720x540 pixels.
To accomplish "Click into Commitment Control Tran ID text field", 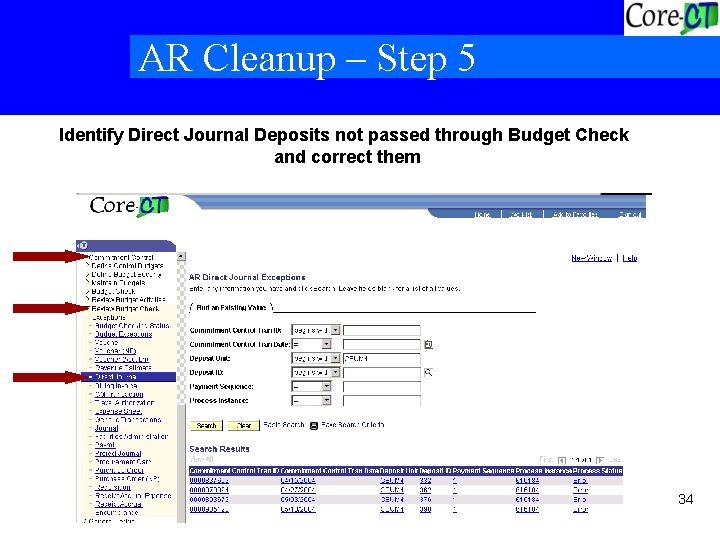I will click(x=382, y=330).
